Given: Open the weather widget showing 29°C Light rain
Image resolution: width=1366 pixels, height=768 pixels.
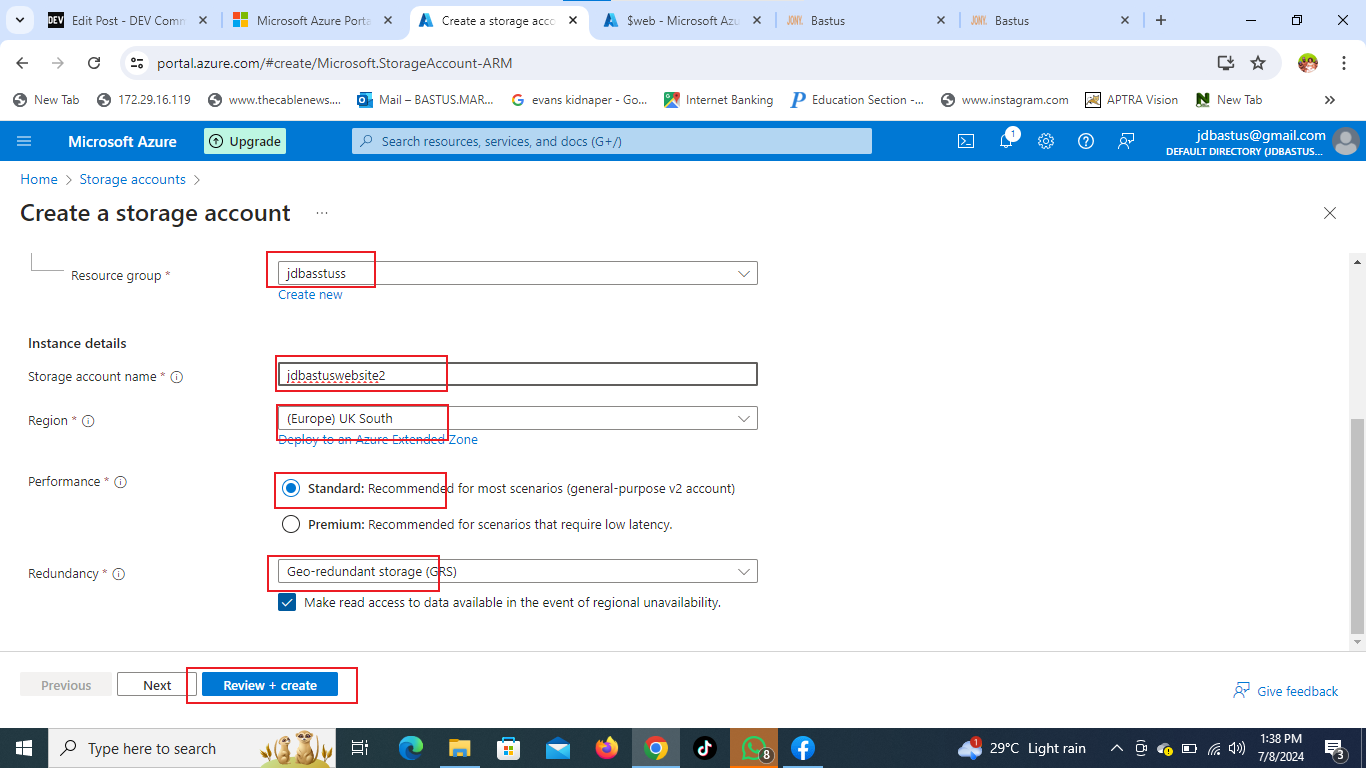Looking at the screenshot, I should 1021,748.
